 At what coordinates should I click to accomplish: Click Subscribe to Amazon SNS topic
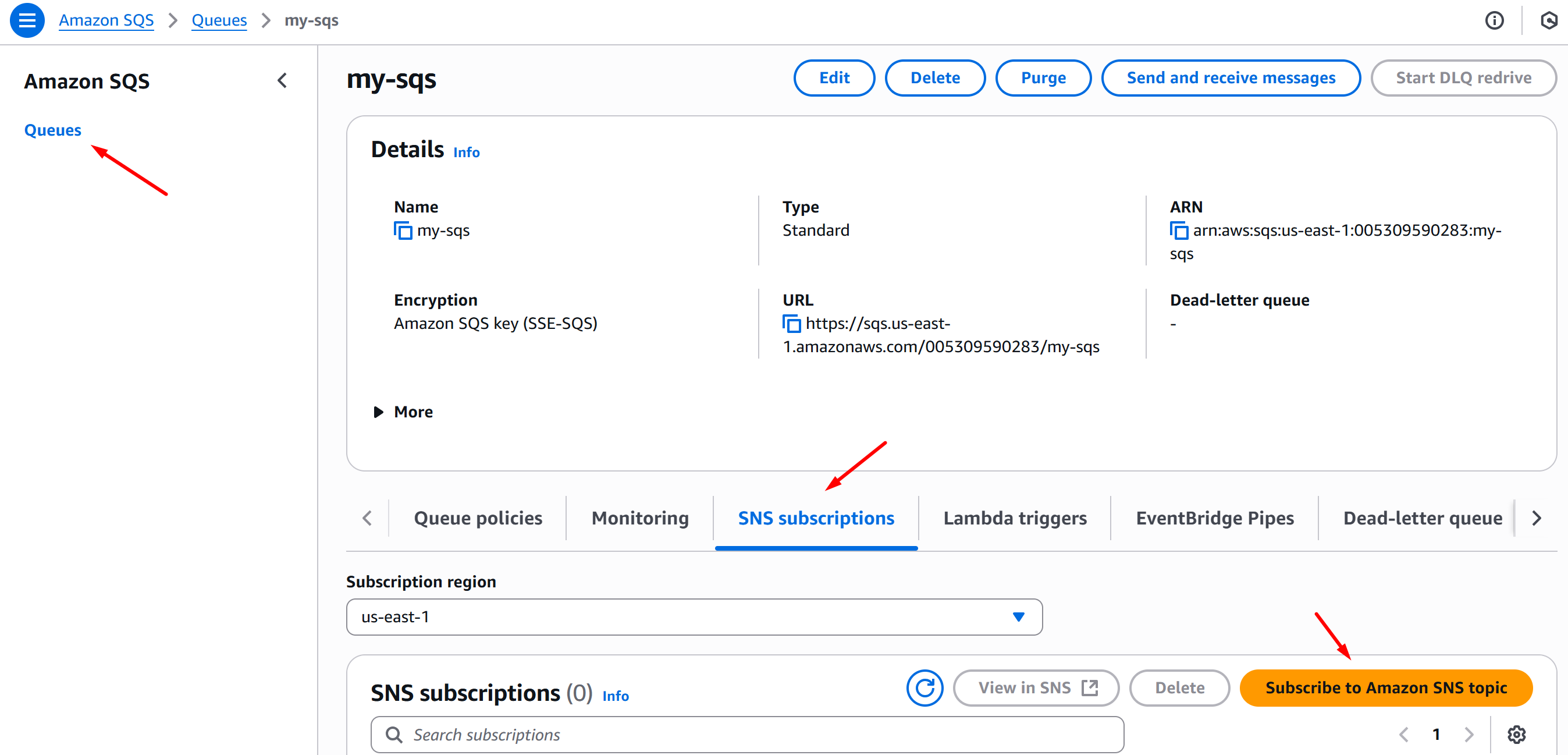click(x=1386, y=688)
